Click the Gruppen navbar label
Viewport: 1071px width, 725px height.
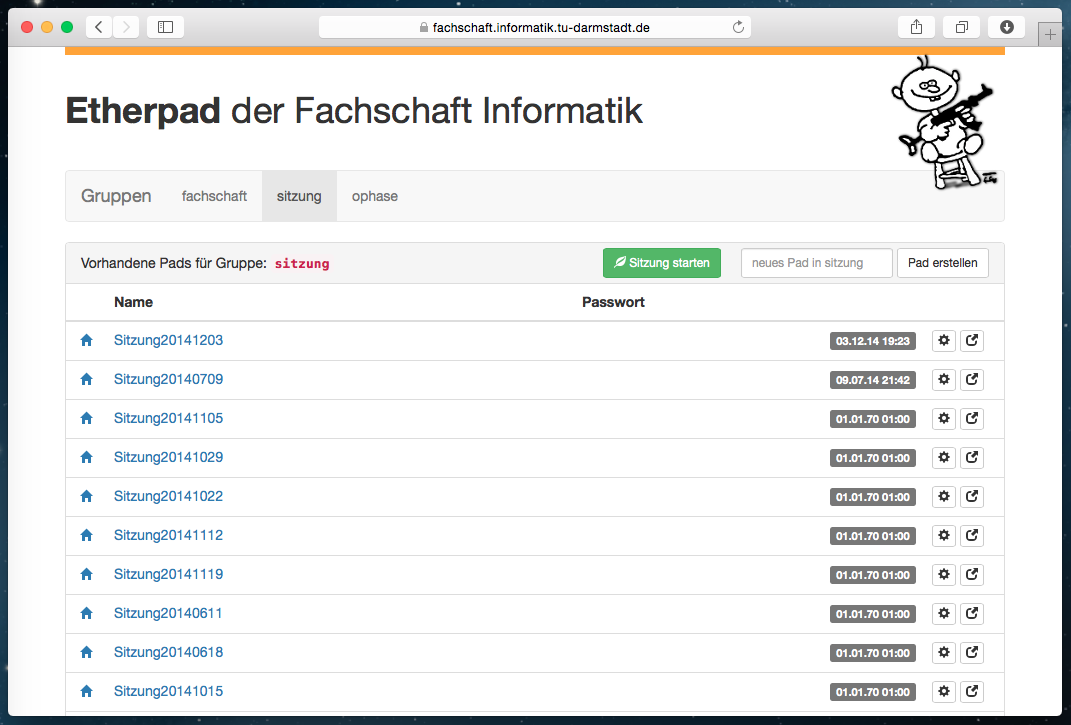(x=116, y=196)
